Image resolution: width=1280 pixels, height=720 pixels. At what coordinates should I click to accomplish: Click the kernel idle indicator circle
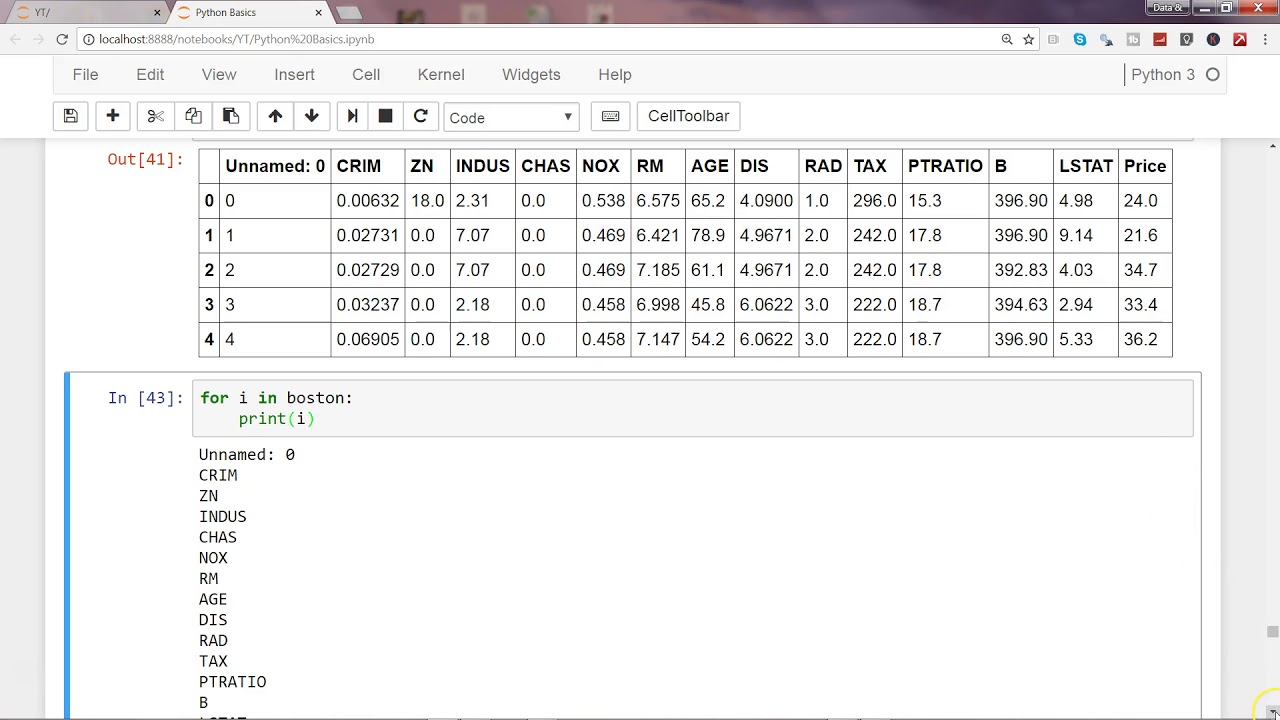point(1213,75)
